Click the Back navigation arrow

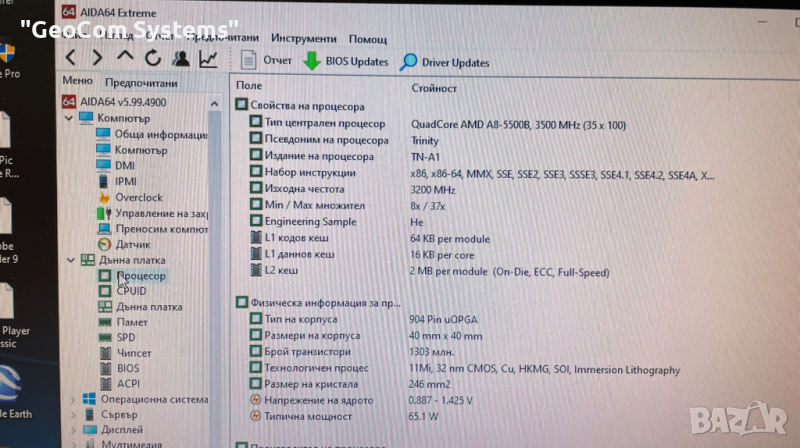pyautogui.click(x=71, y=58)
